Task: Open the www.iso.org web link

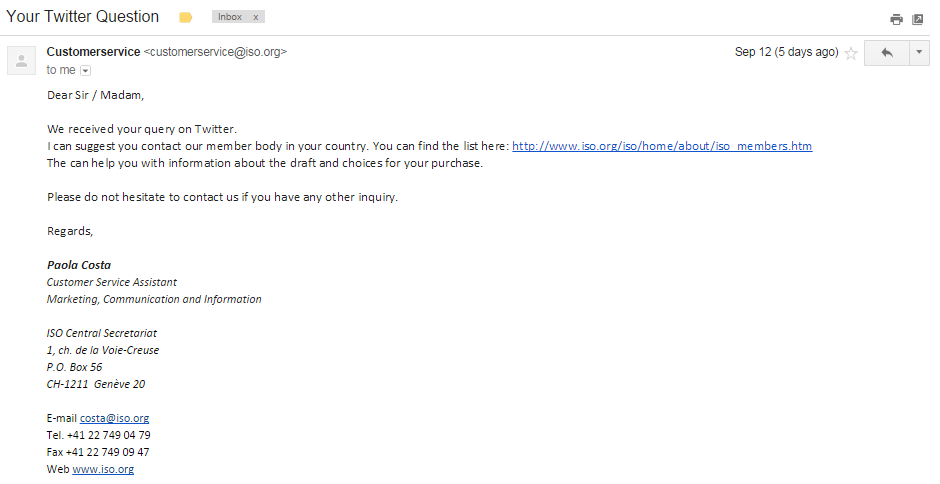Action: tap(103, 469)
